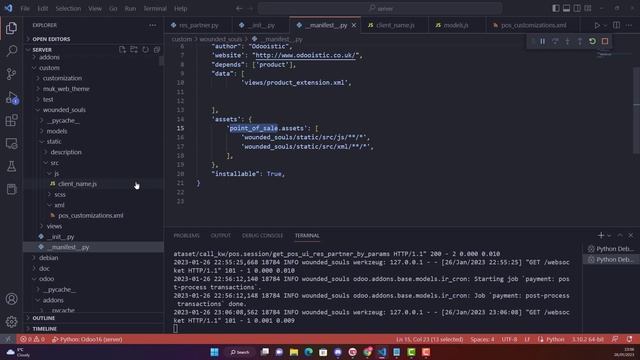Image resolution: width=640 pixels, height=360 pixels.
Task: Click UTF-8 encoding in status bar
Action: pos(509,339)
